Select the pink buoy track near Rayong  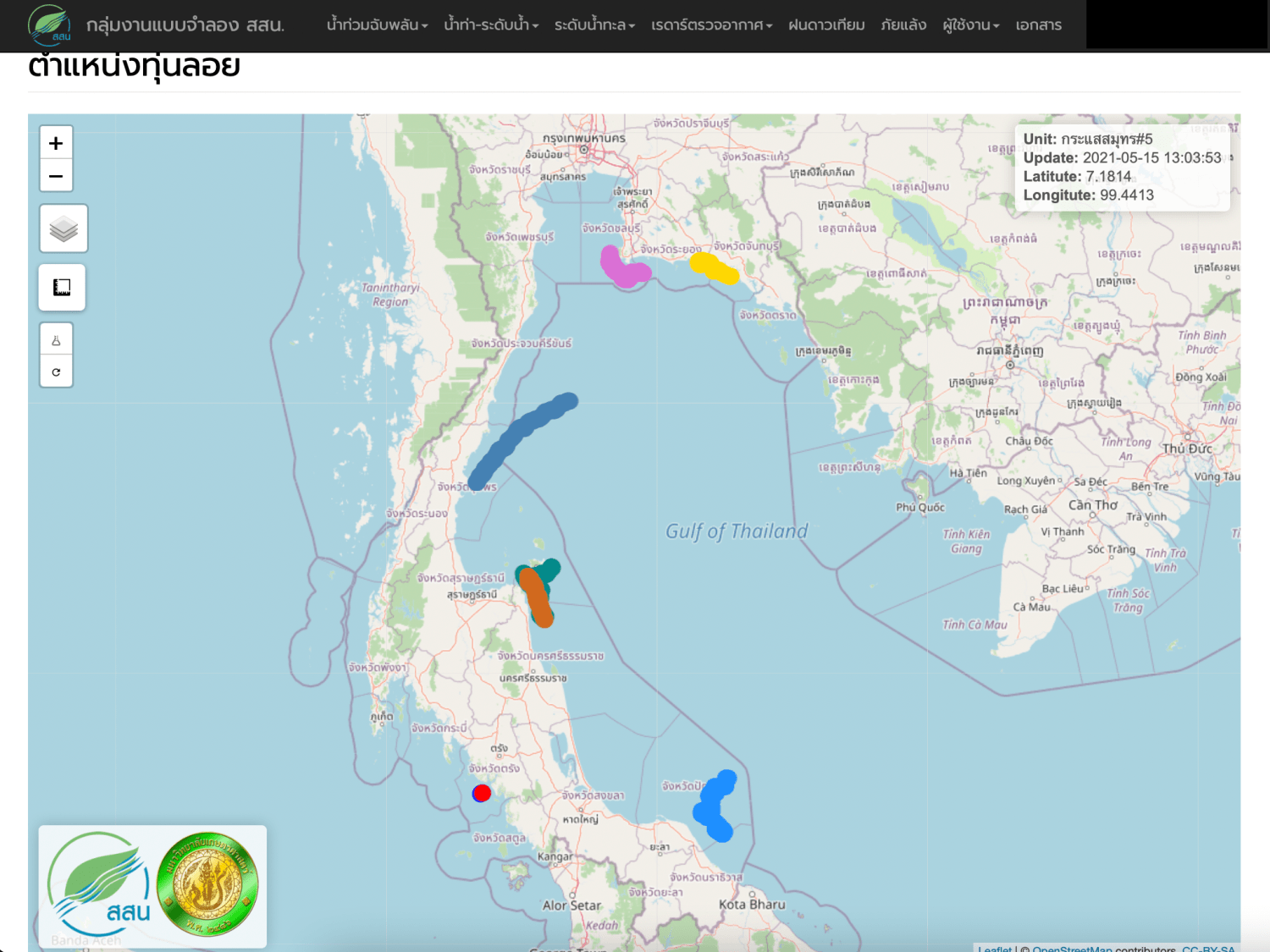click(622, 269)
